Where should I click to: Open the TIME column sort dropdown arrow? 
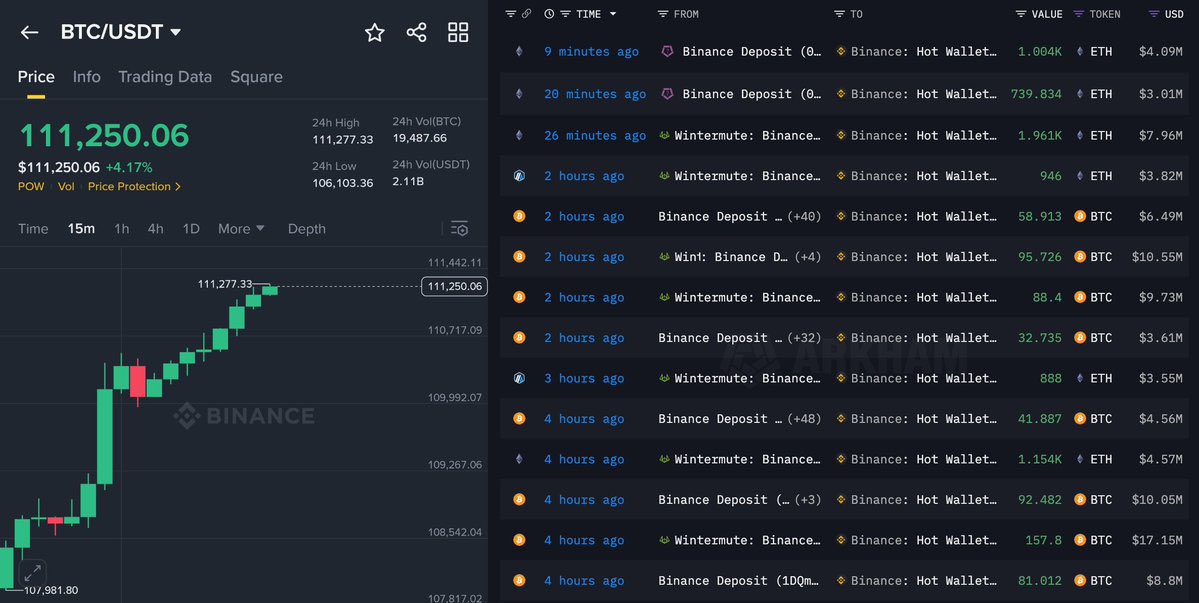(x=612, y=14)
